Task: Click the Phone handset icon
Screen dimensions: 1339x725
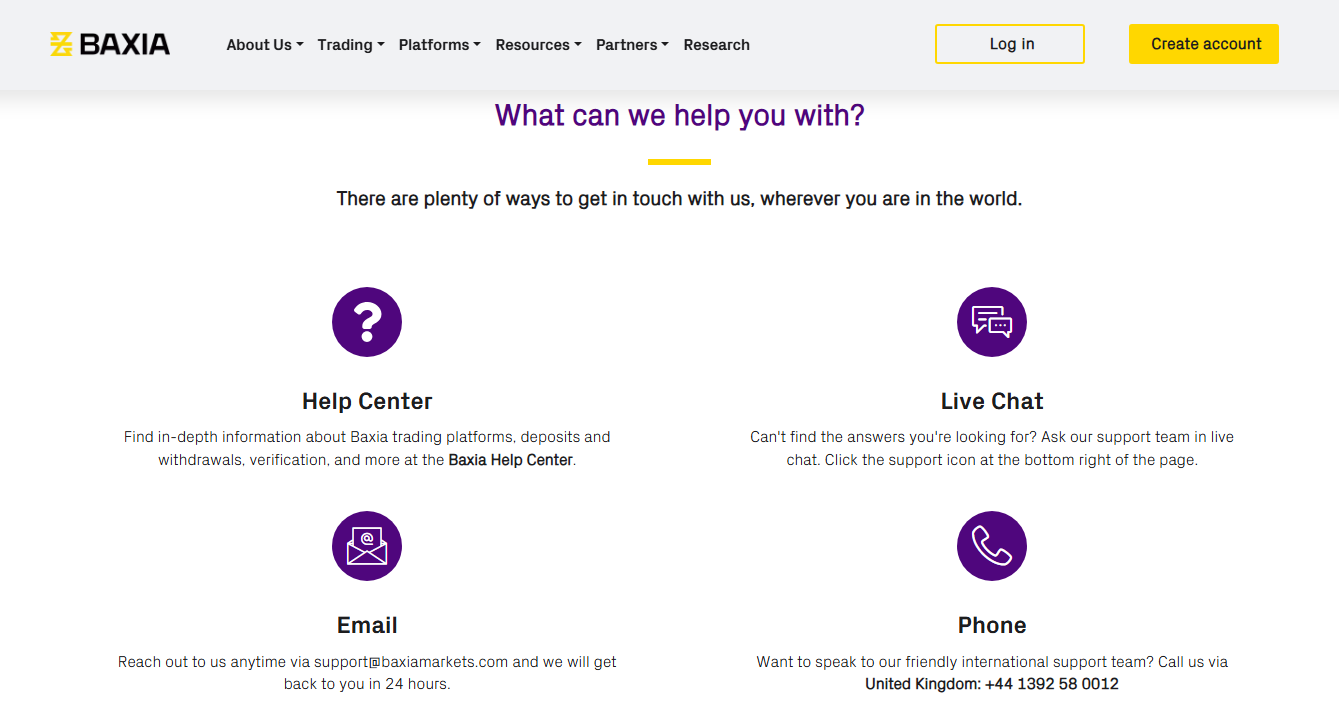Action: (x=992, y=546)
